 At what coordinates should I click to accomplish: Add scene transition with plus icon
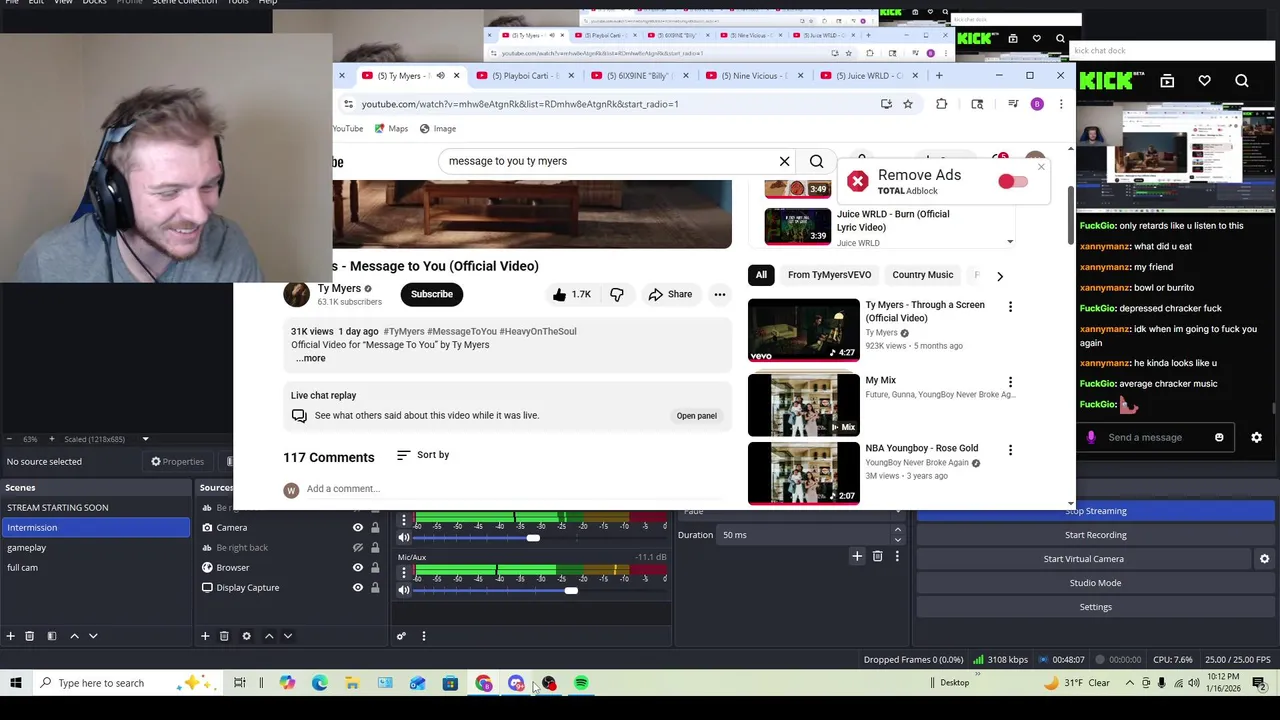857,556
